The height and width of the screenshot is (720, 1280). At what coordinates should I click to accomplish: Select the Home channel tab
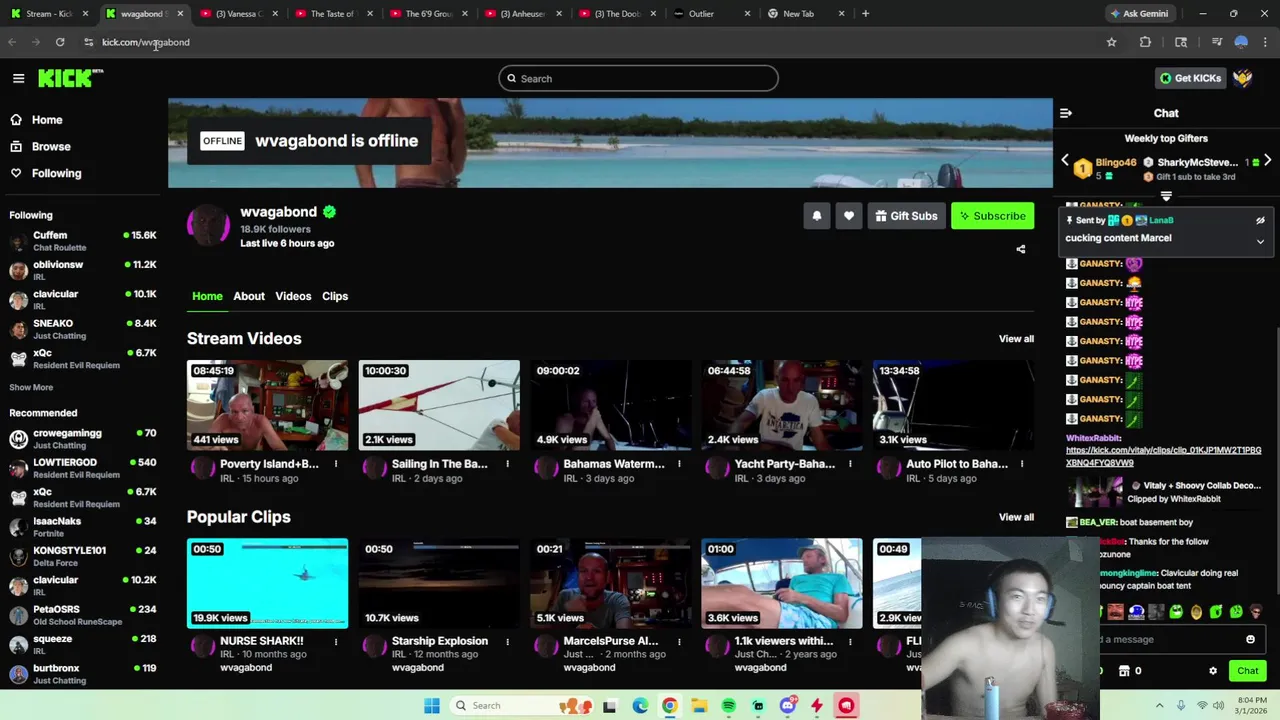point(207,296)
